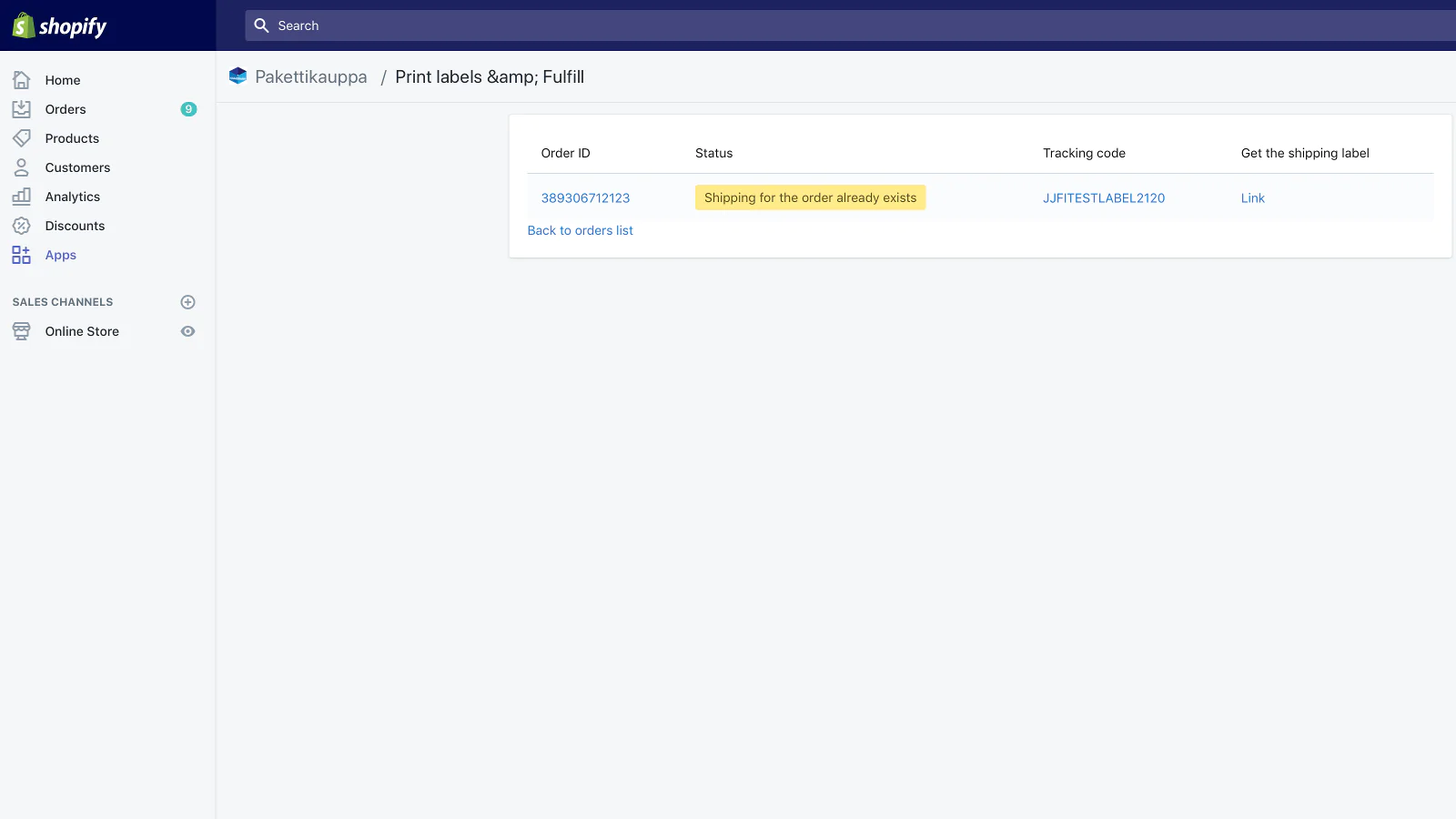Click the Get the shipping label header
The width and height of the screenshot is (1456, 819).
click(x=1305, y=153)
